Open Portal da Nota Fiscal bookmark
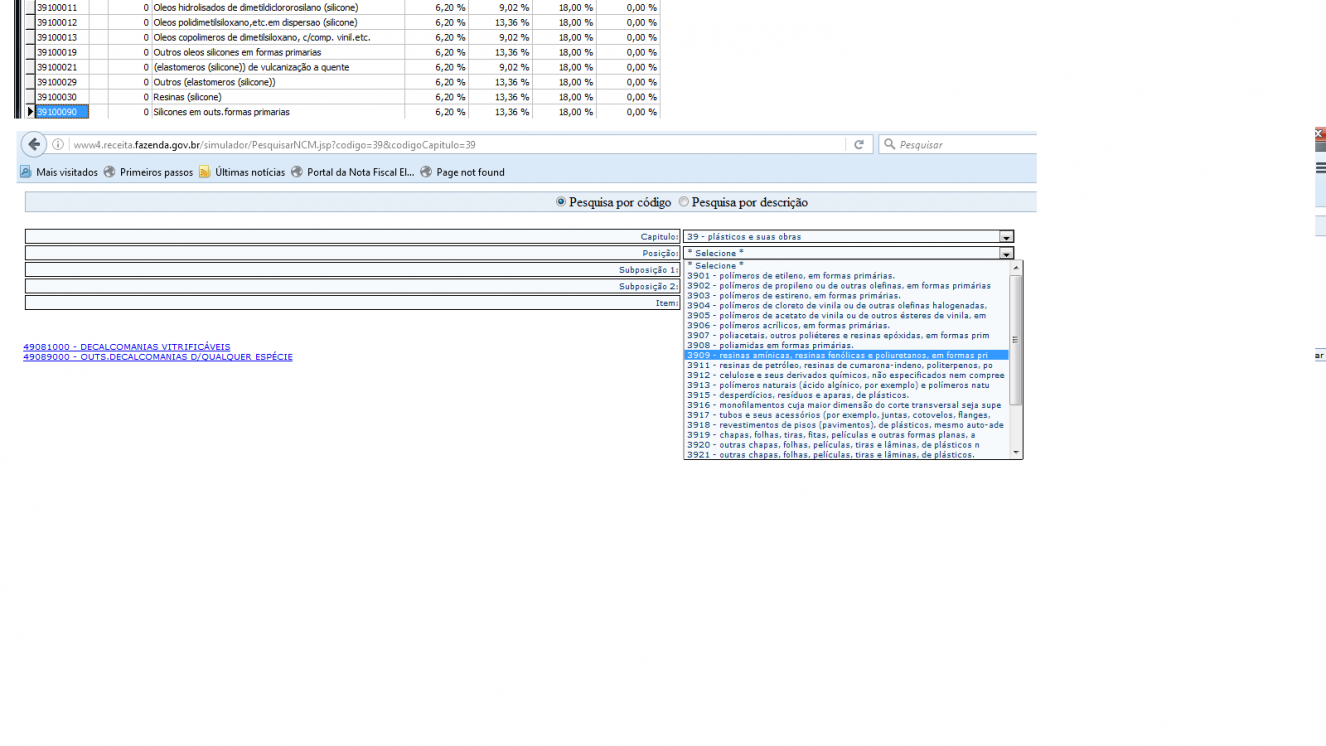1326x746 pixels. (352, 172)
